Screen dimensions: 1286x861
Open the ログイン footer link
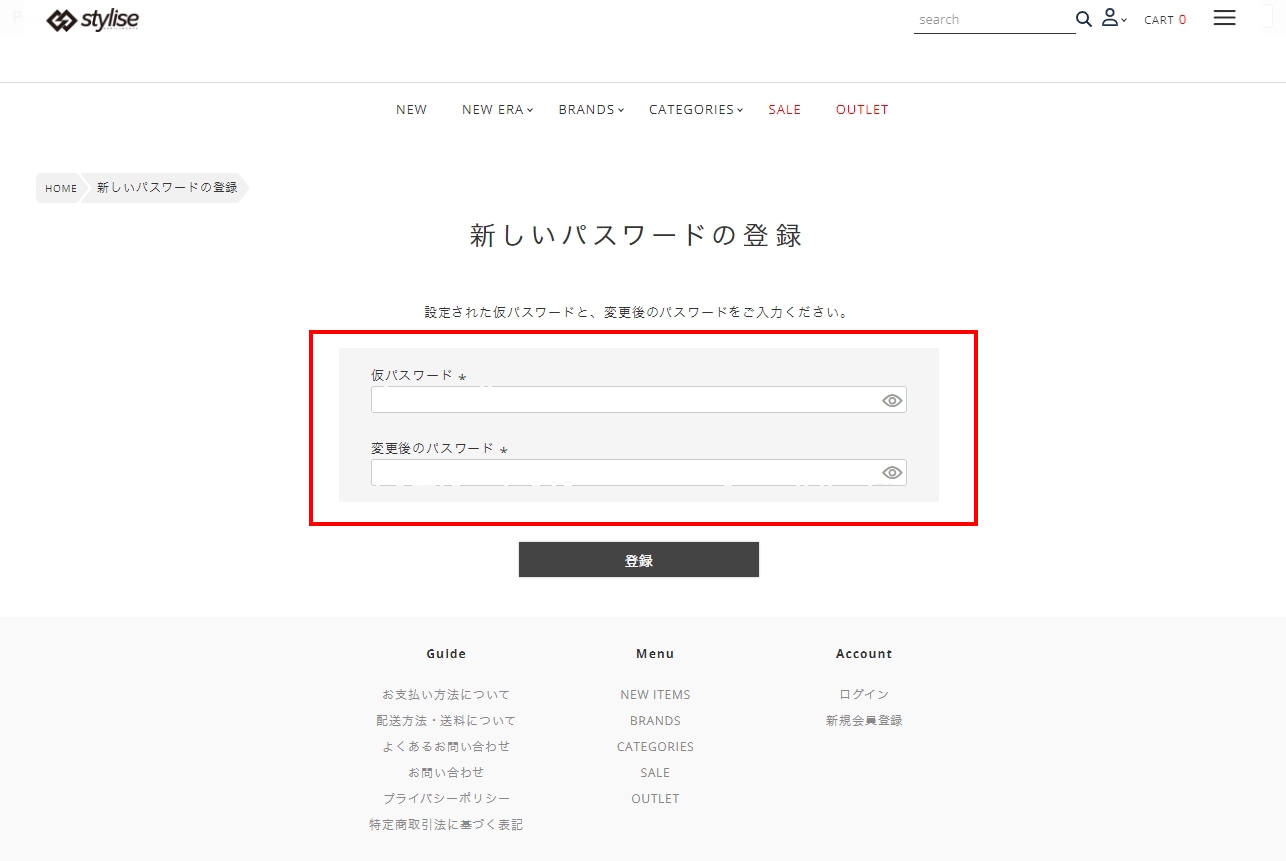tap(864, 694)
